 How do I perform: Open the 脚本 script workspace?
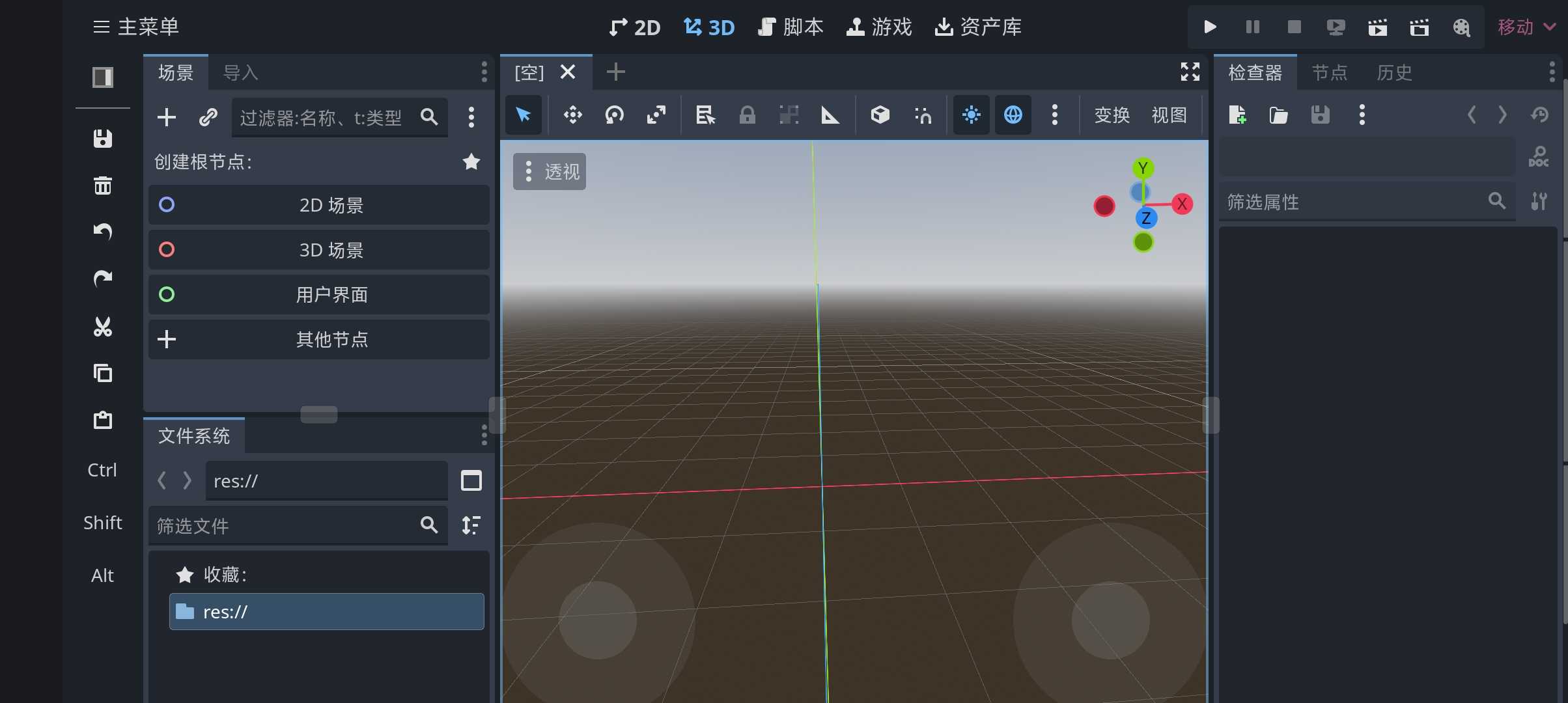tap(791, 27)
